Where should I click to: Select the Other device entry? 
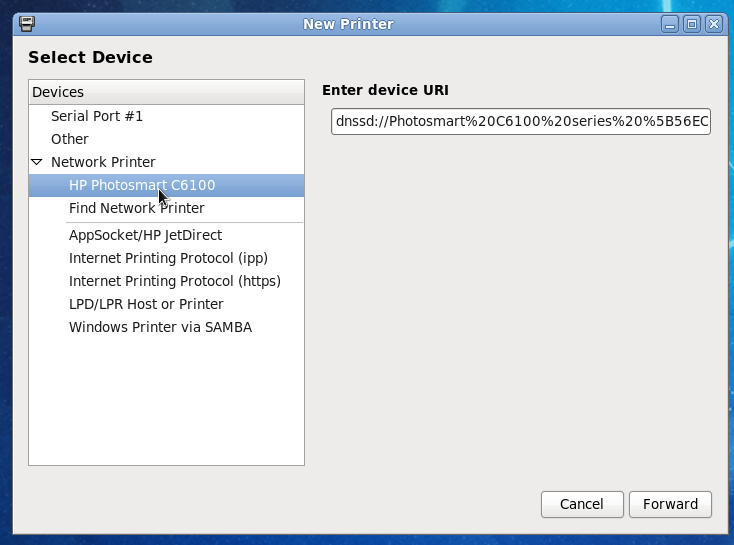(70, 139)
